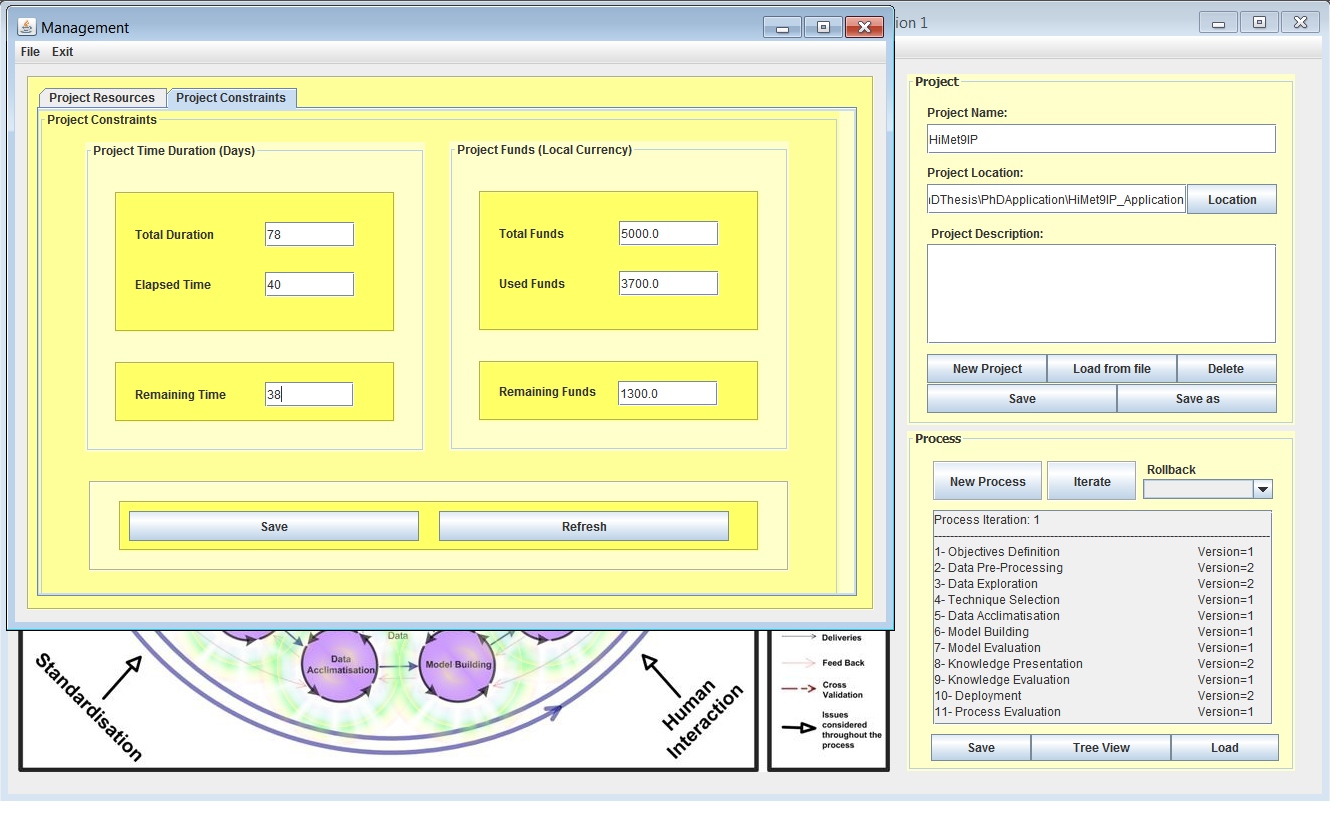Open the Exit menu
The width and height of the screenshot is (1344, 816).
point(62,52)
